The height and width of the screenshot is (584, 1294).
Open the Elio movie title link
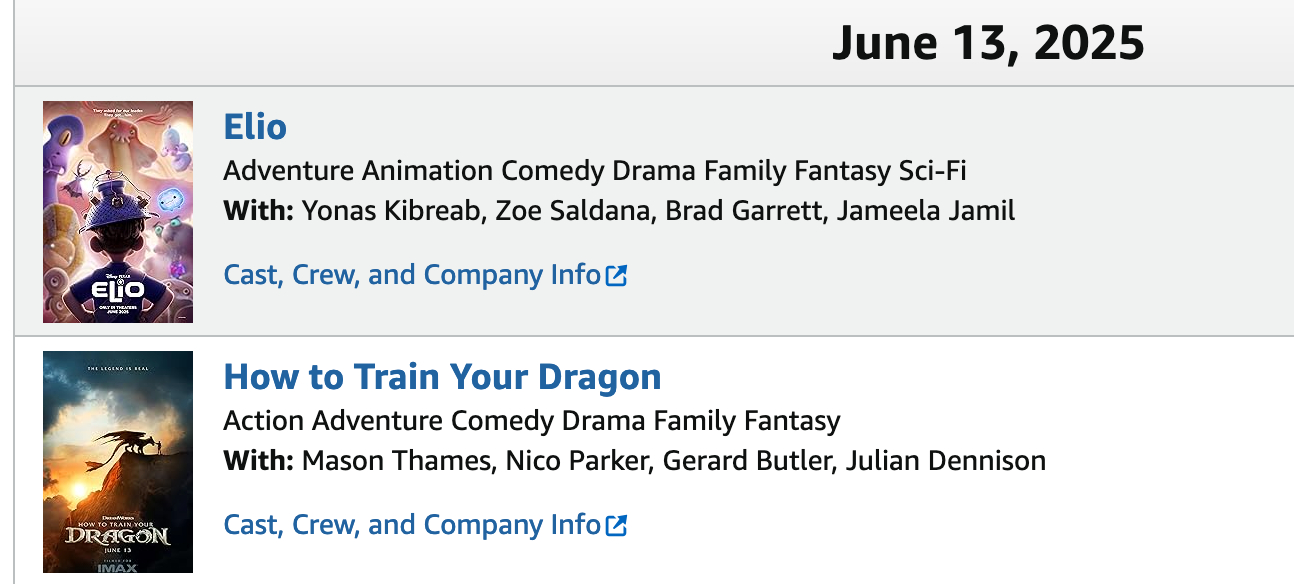pyautogui.click(x=255, y=127)
